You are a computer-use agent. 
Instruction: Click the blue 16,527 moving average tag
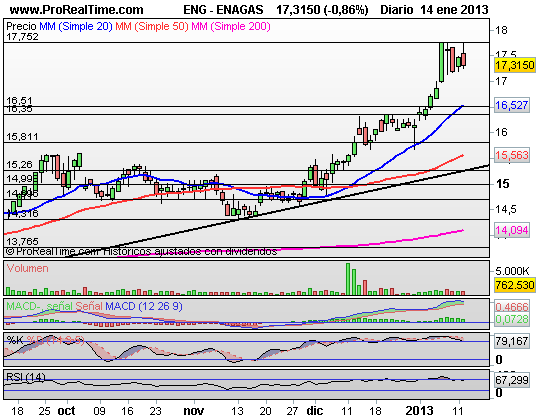511,105
